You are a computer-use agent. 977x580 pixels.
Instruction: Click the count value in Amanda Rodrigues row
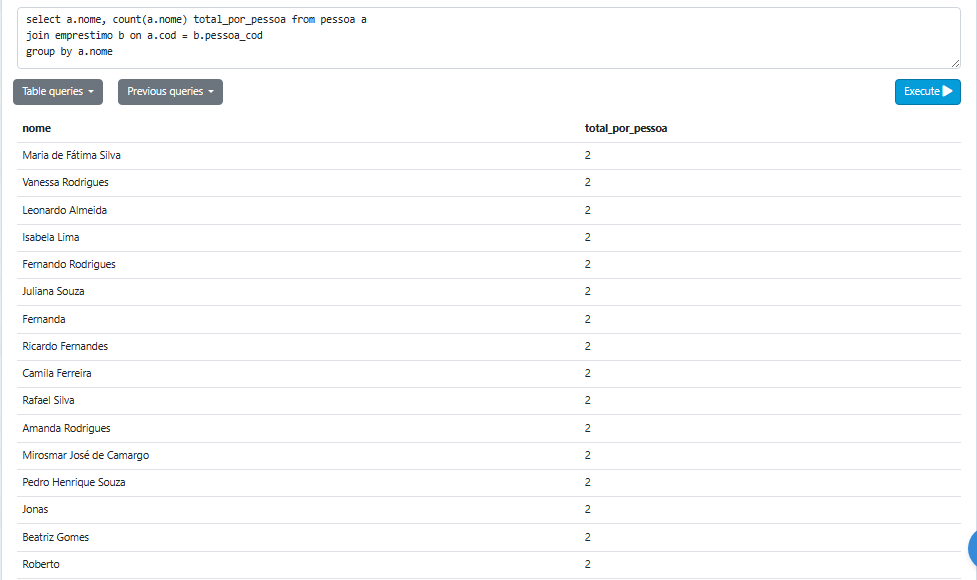pos(588,428)
